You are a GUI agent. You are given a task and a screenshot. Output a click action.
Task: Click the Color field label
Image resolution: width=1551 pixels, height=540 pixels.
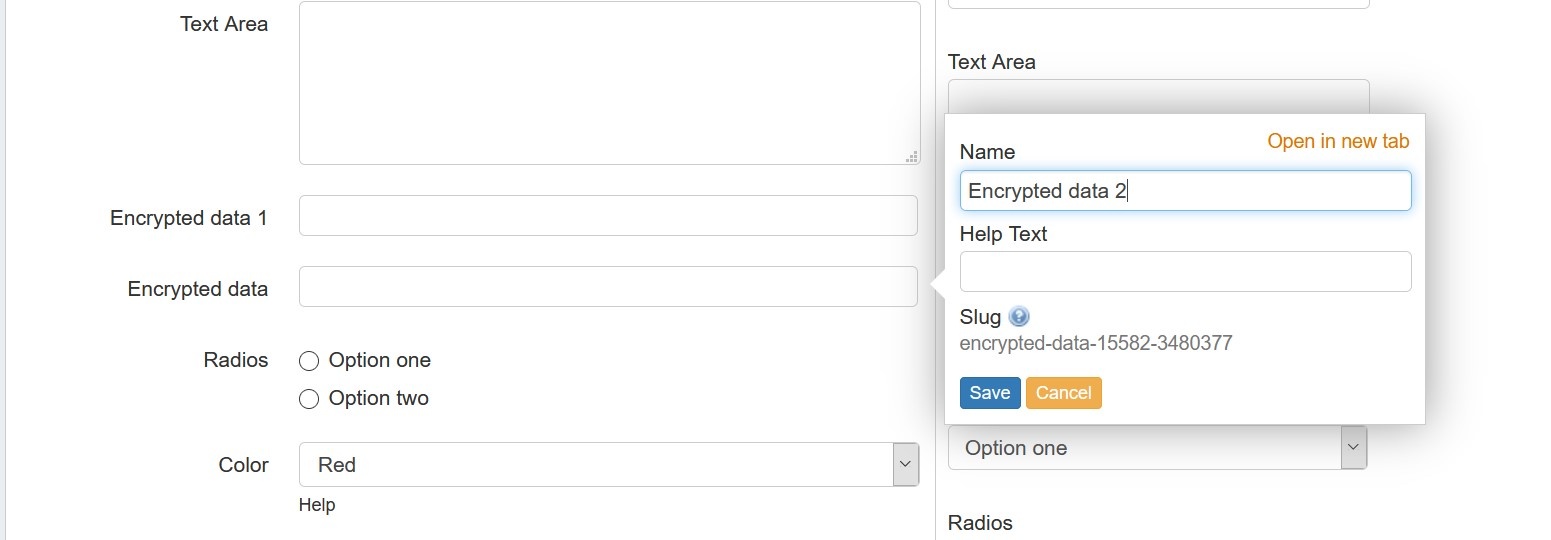(243, 465)
